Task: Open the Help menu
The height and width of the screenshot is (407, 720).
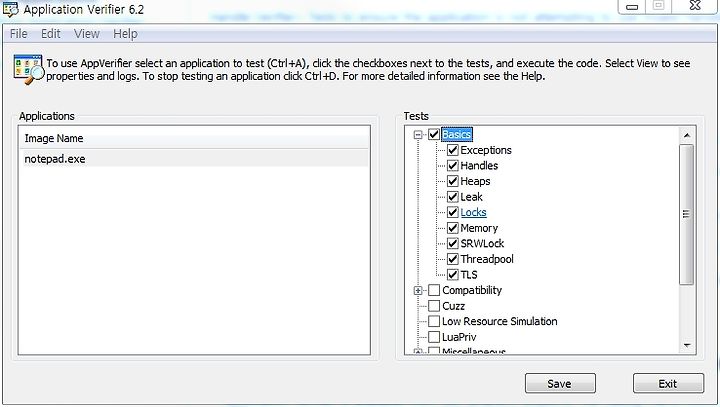Action: [125, 34]
